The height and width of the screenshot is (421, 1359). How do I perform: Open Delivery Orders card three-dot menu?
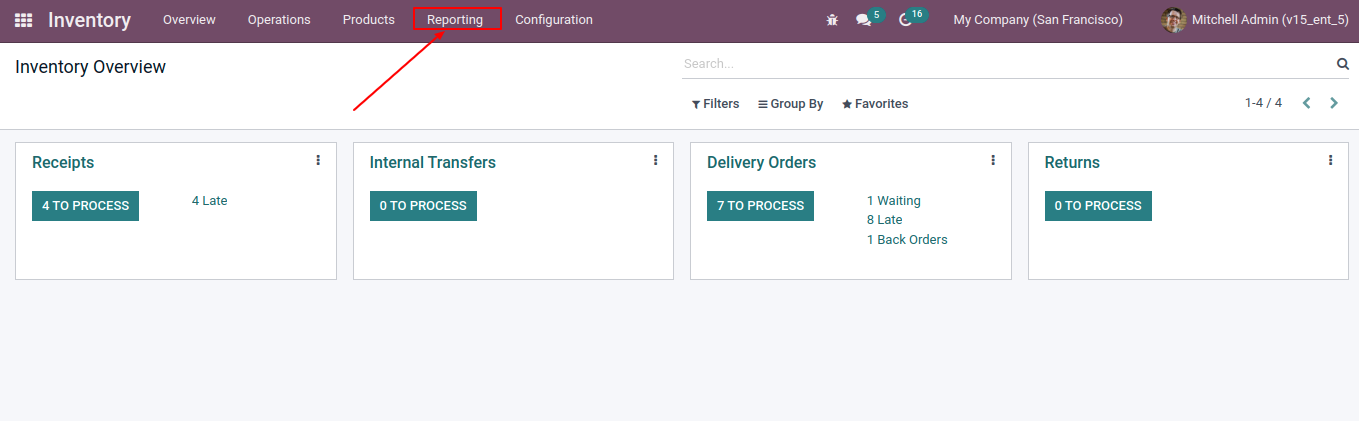993,160
